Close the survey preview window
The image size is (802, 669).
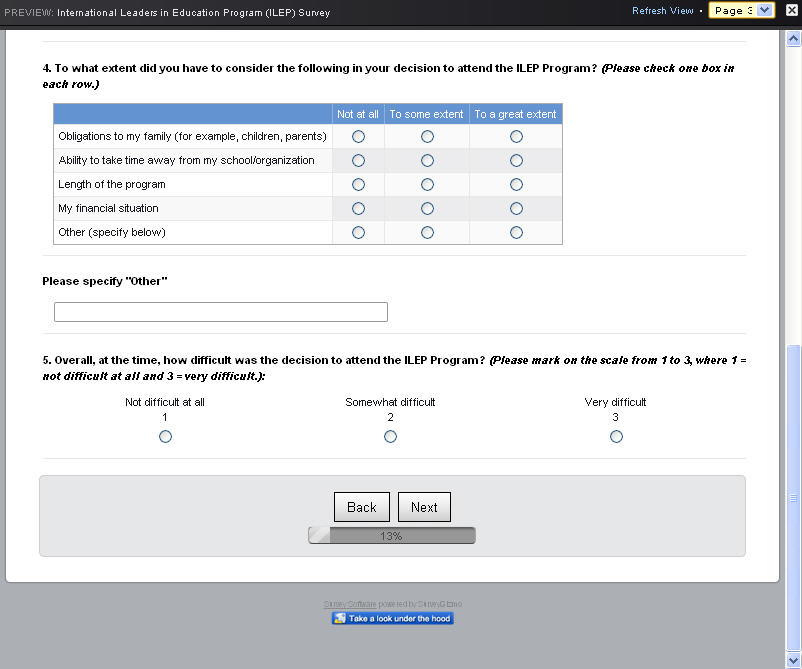[x=791, y=10]
